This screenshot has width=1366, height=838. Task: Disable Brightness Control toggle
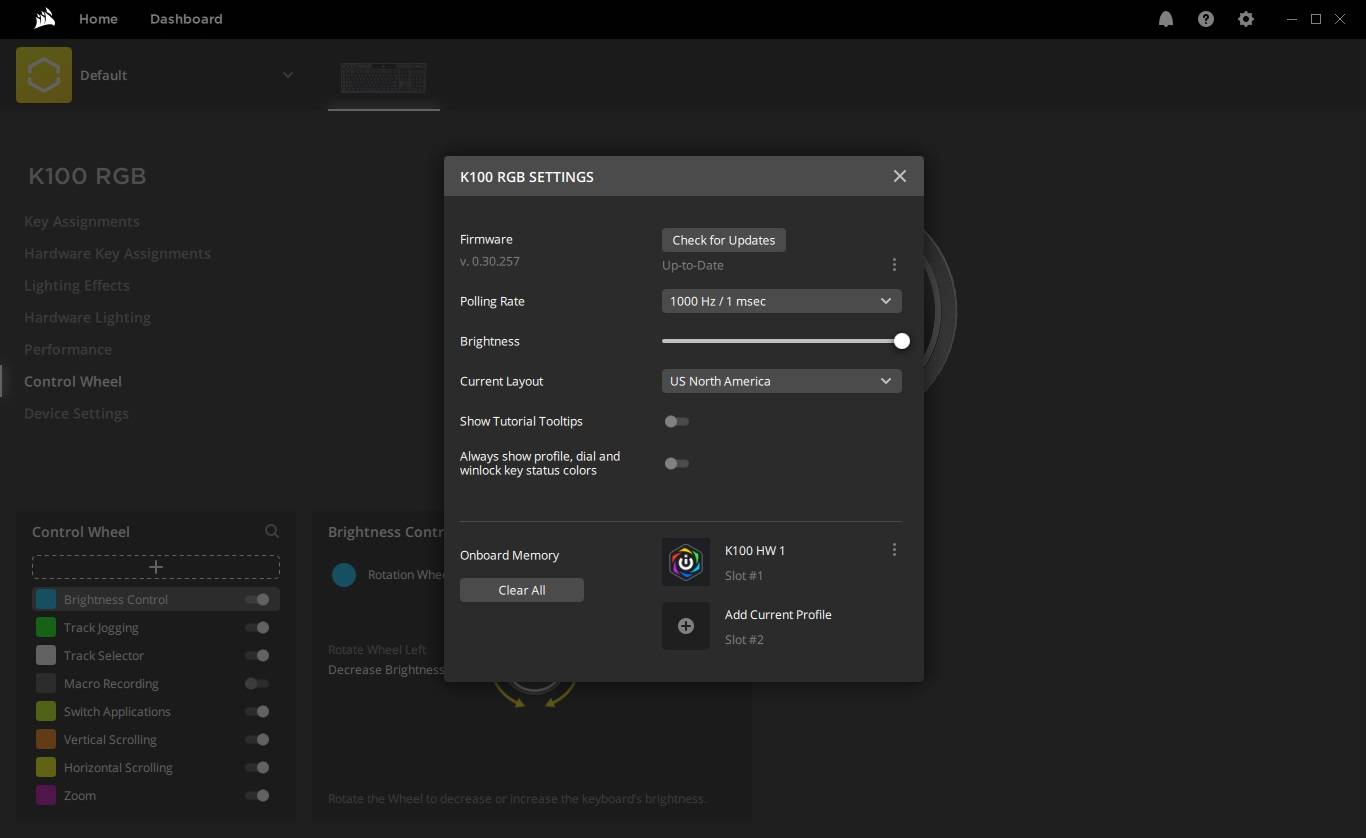[257, 600]
